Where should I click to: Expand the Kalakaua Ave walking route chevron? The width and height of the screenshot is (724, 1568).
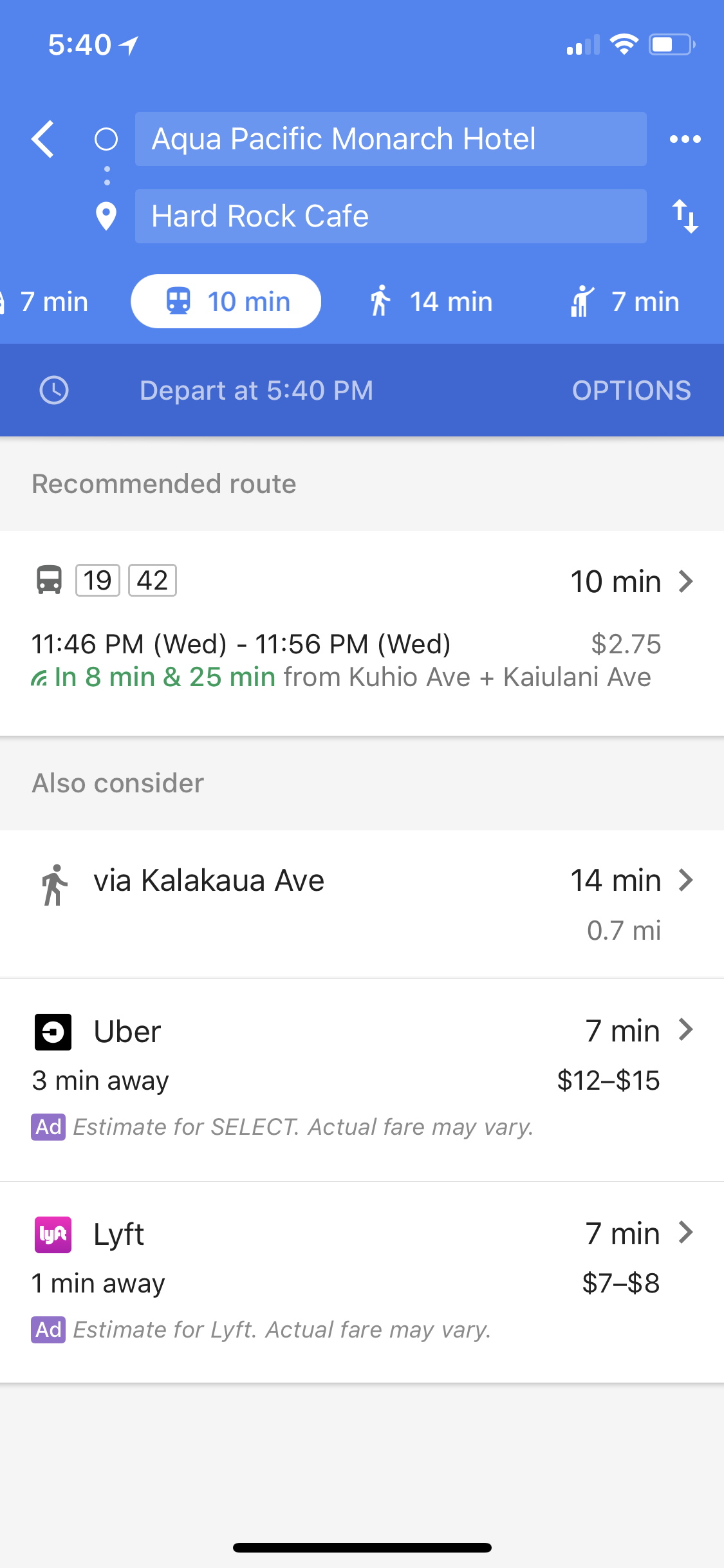click(x=686, y=880)
